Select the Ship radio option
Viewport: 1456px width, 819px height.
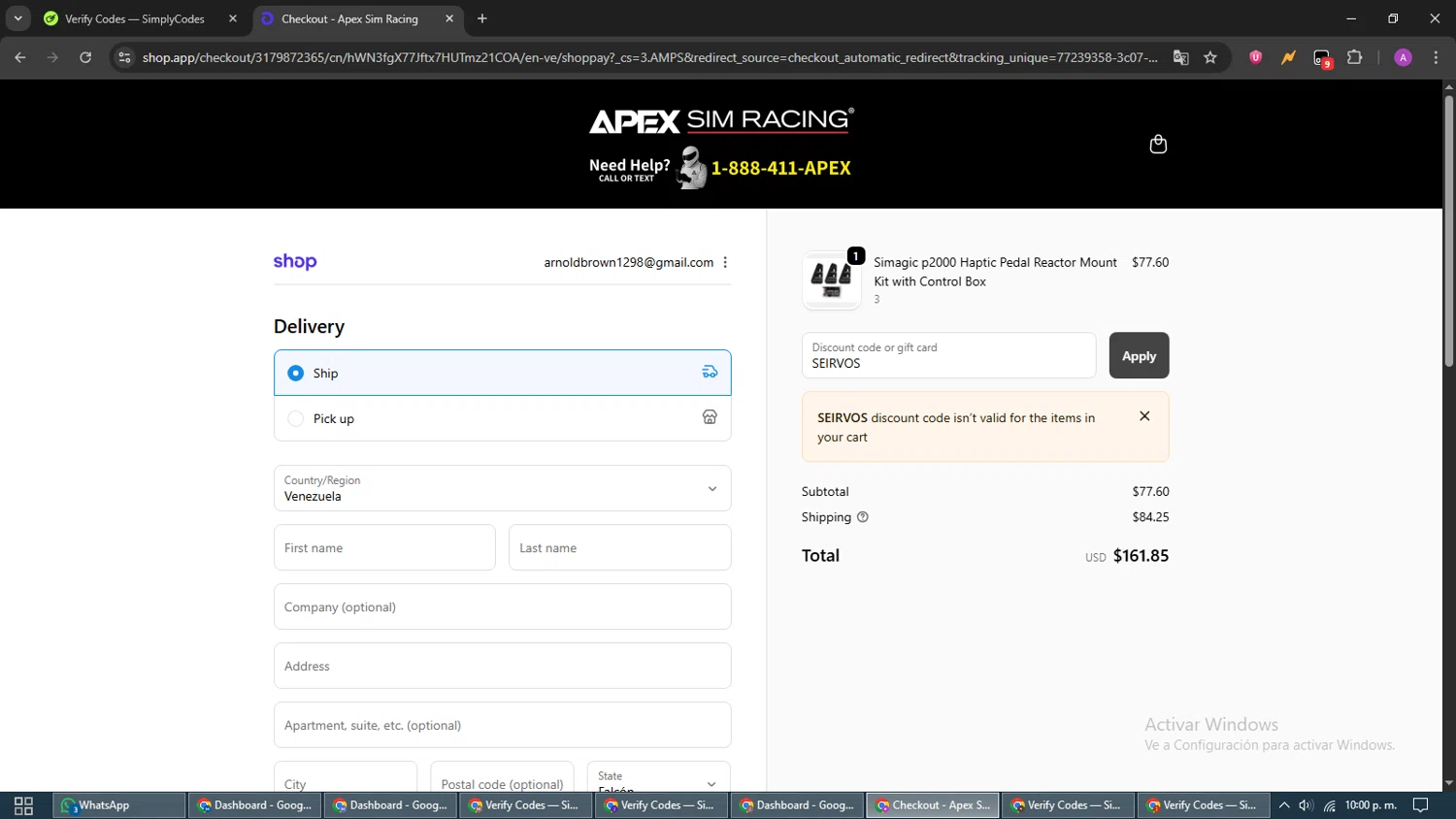(x=296, y=373)
